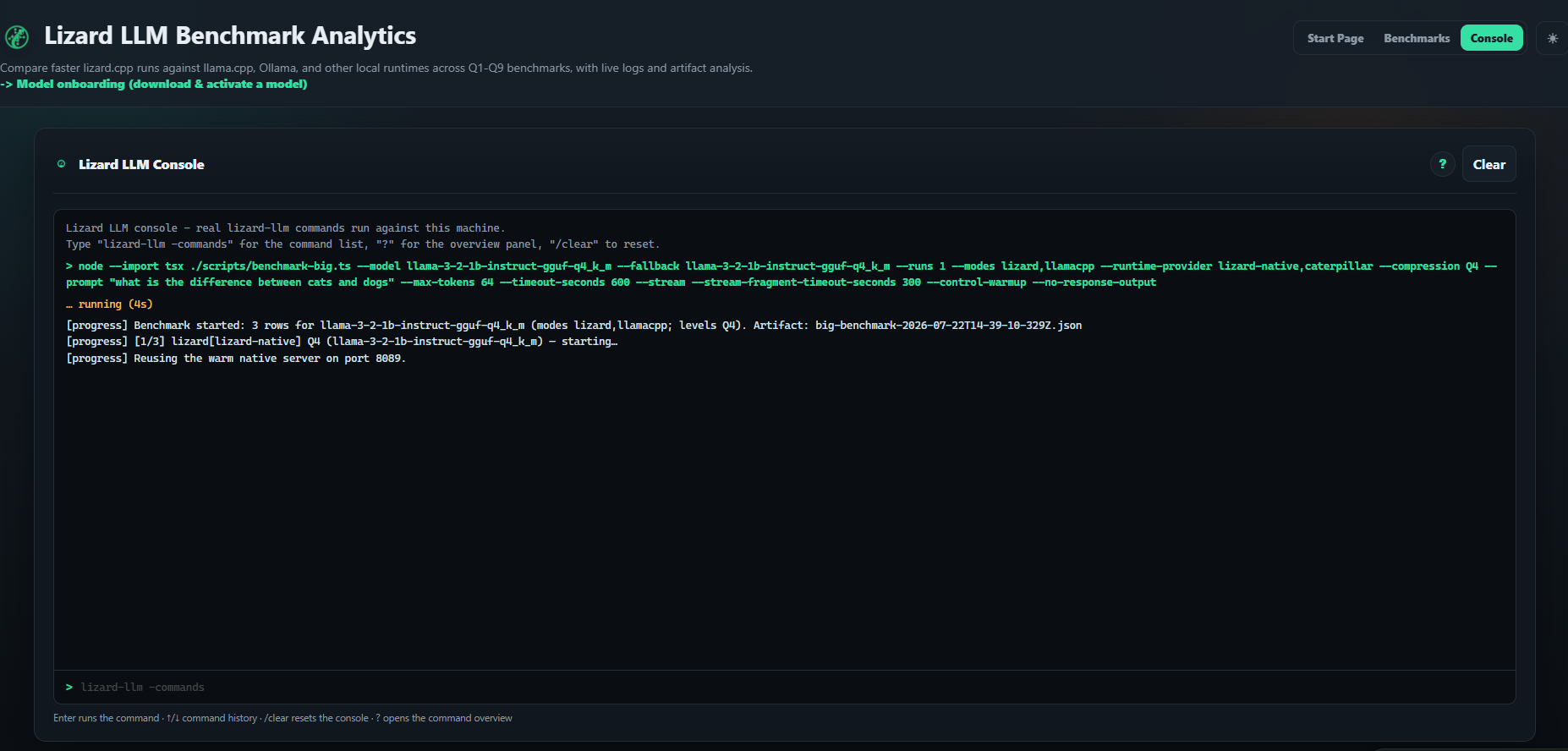Click the 'Lizard LLM console – real lizard-llm commands' intro line
This screenshot has width=1568, height=751.
[285, 228]
